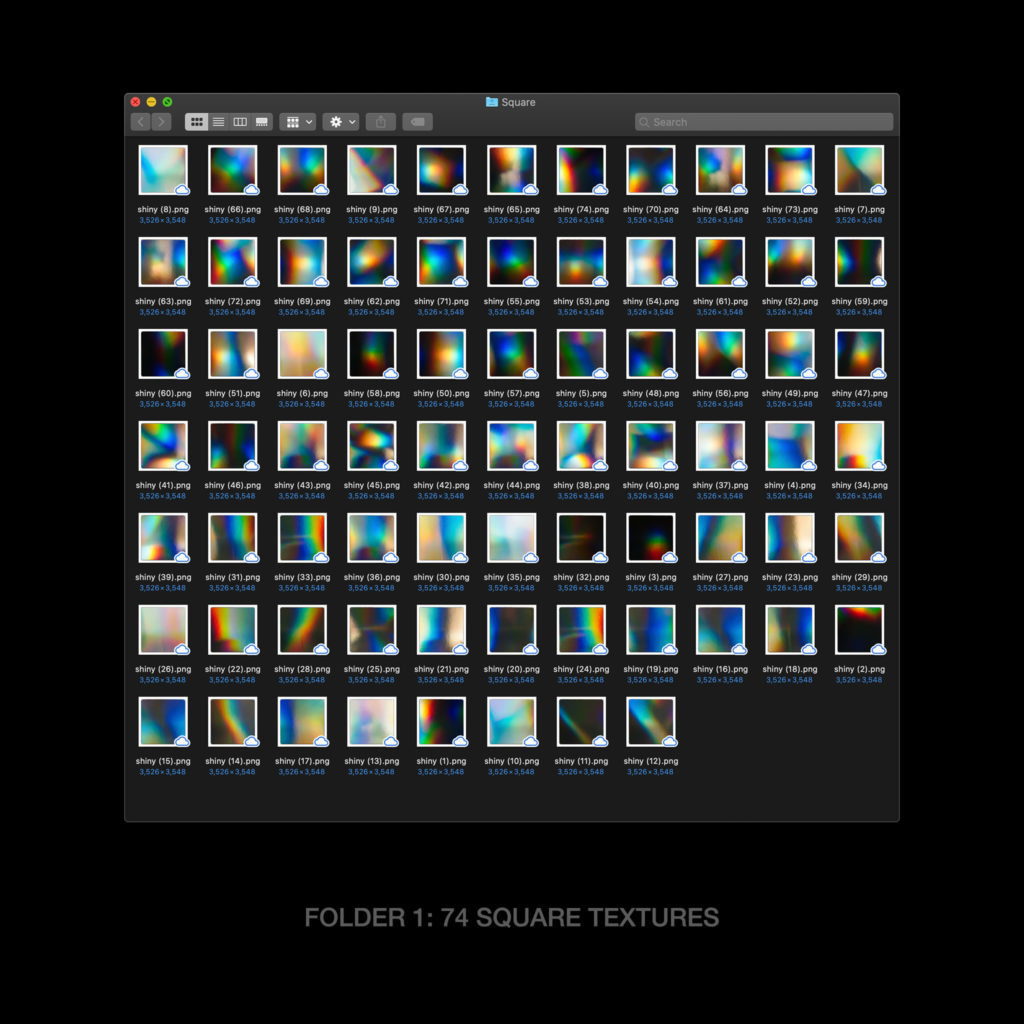
Task: Select the shiny (66).png file label
Action: [x=232, y=210]
